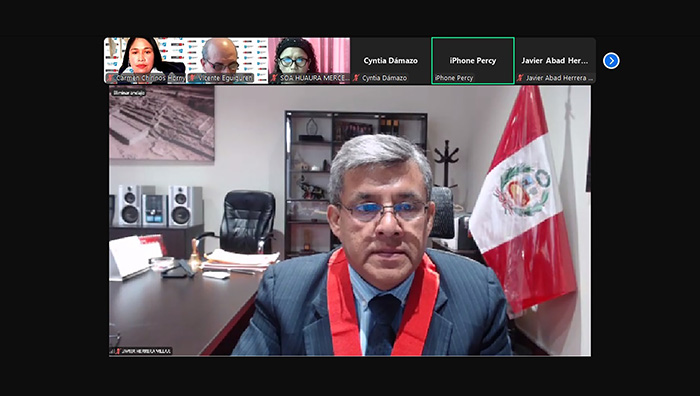Click muted mic icon beside SOA HUAURA
The image size is (700, 396).
(x=275, y=78)
